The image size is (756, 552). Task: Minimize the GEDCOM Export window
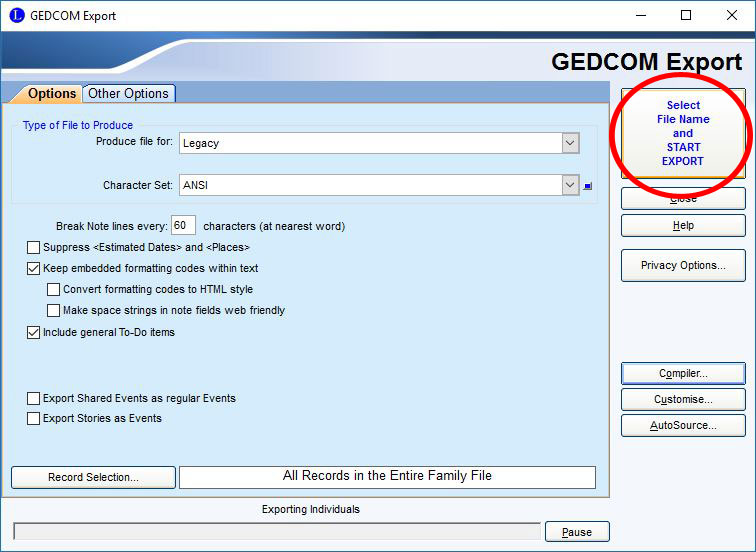pos(641,15)
